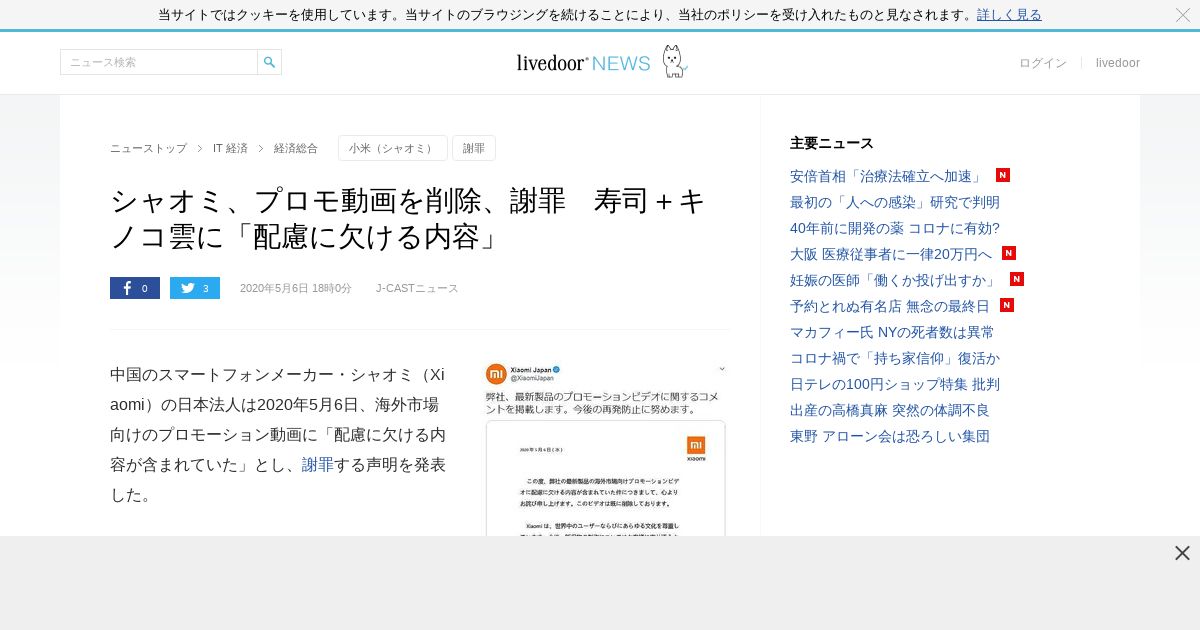Open コロナ禍で「持ち家信仰」復活か headline
Image resolution: width=1200 pixels, height=630 pixels.
tap(895, 358)
